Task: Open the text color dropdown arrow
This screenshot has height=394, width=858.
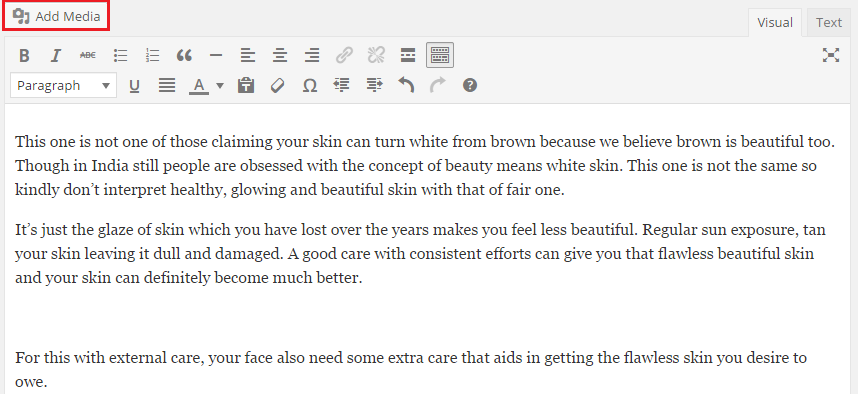Action: tap(220, 85)
